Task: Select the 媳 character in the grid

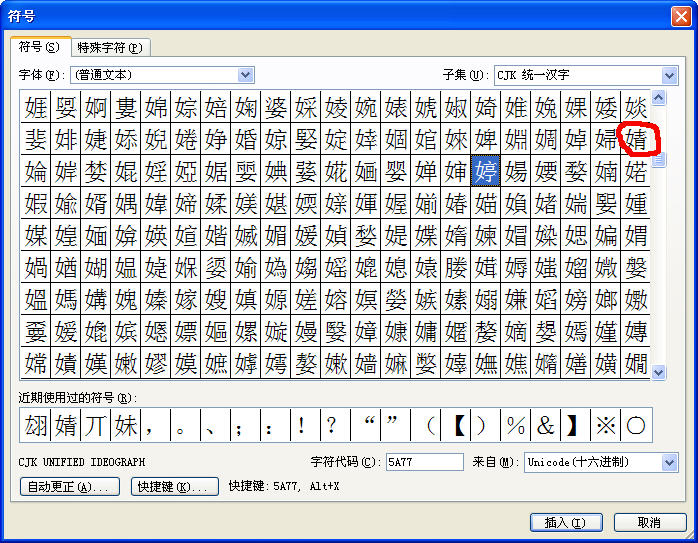Action: [396, 267]
